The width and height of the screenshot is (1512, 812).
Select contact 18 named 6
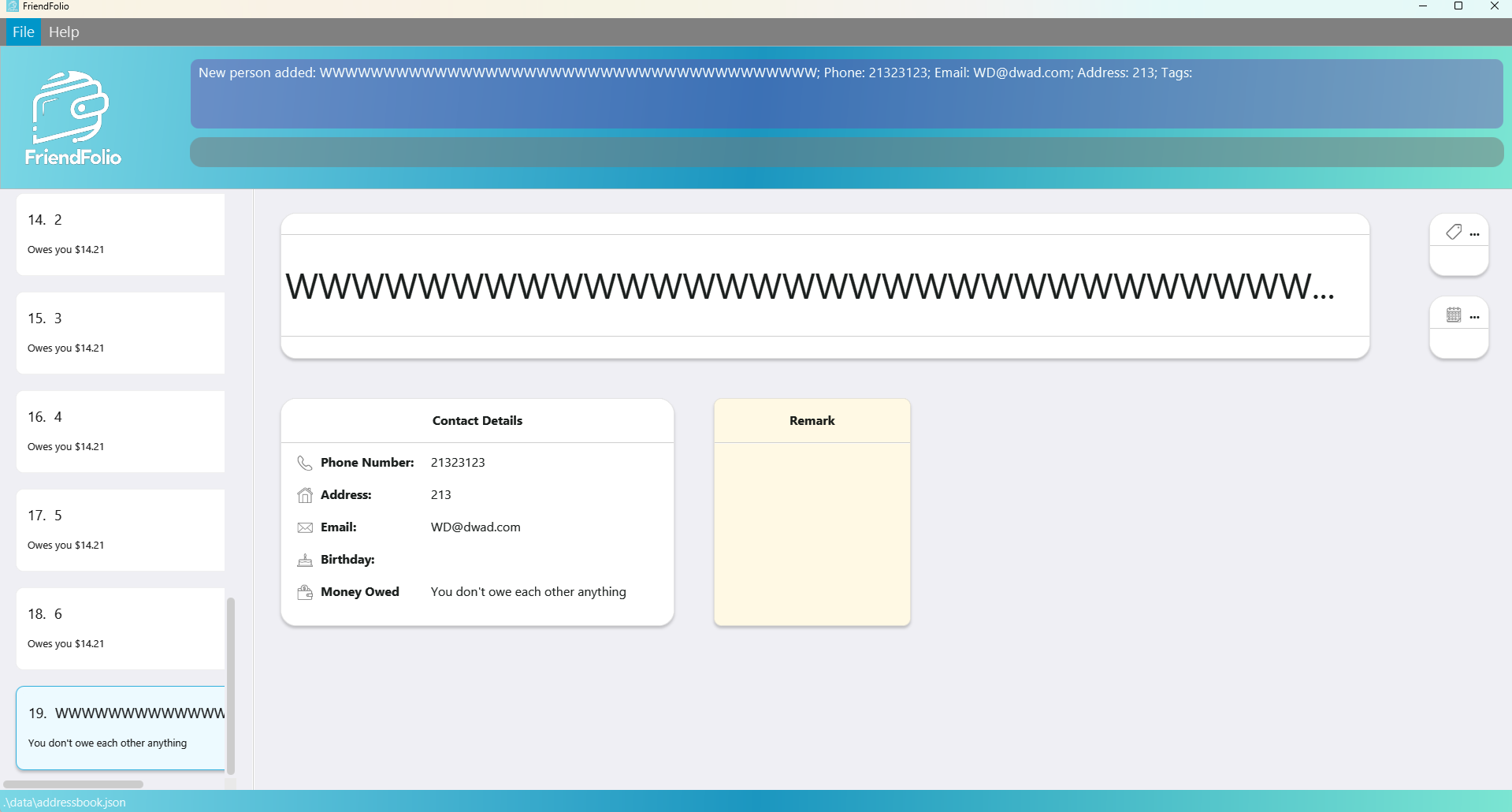[121, 628]
